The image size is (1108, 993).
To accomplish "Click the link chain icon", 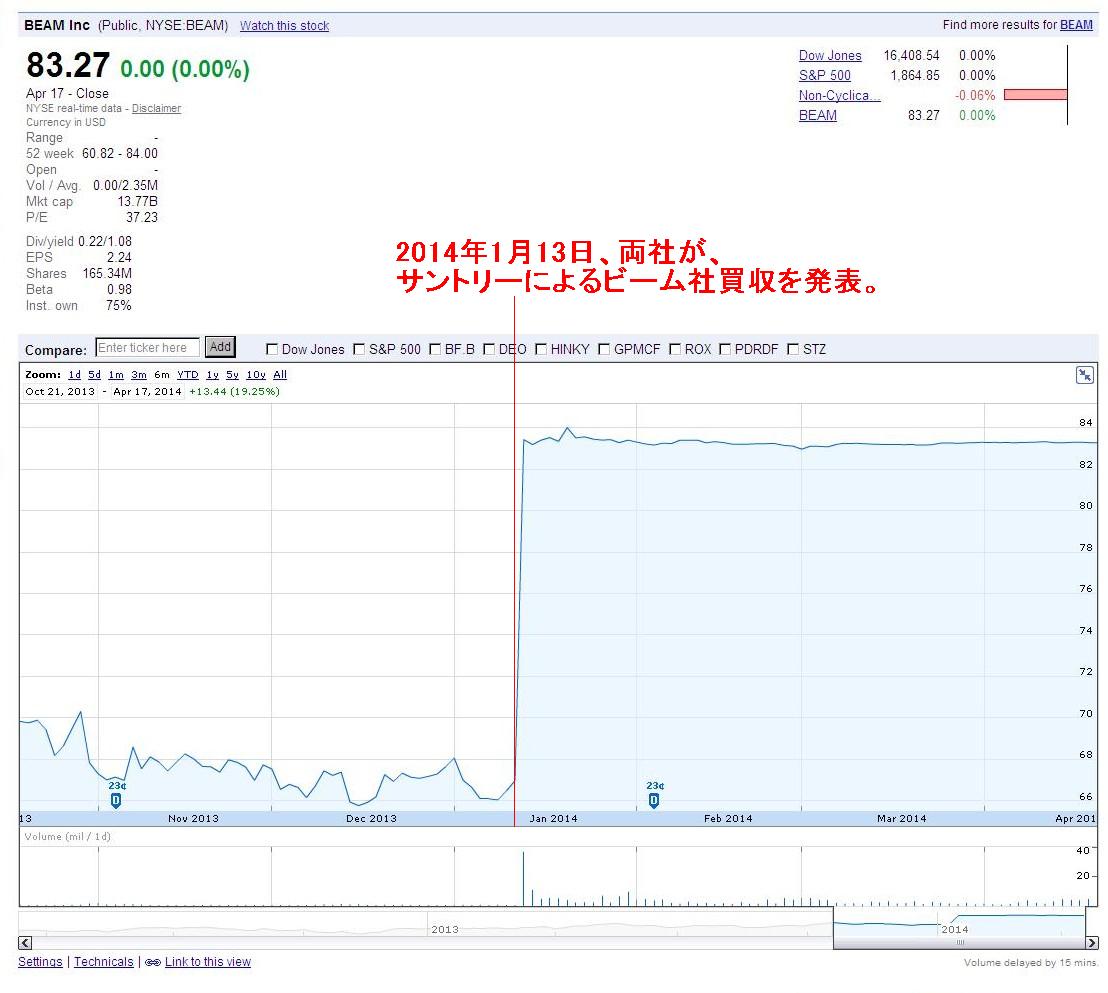I will (x=153, y=962).
